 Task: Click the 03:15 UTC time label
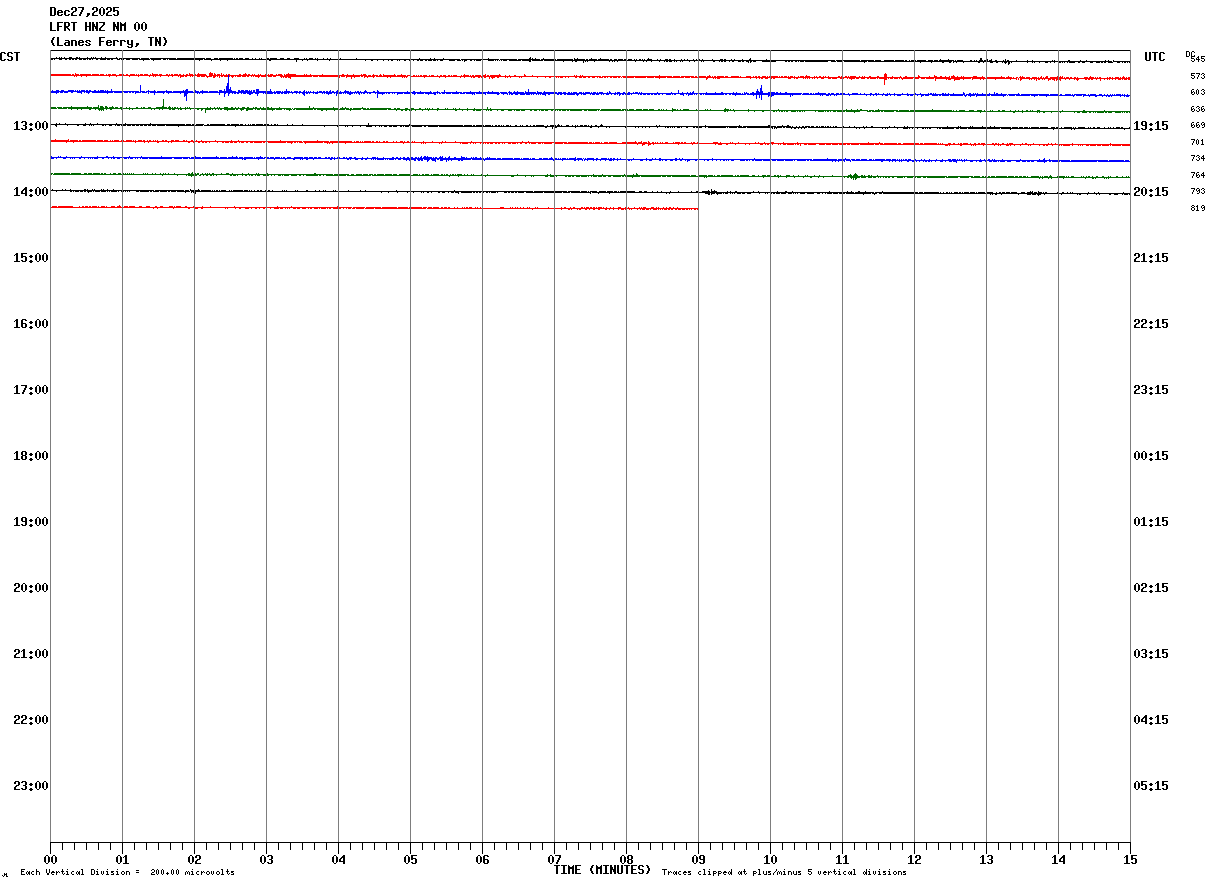coord(1151,654)
